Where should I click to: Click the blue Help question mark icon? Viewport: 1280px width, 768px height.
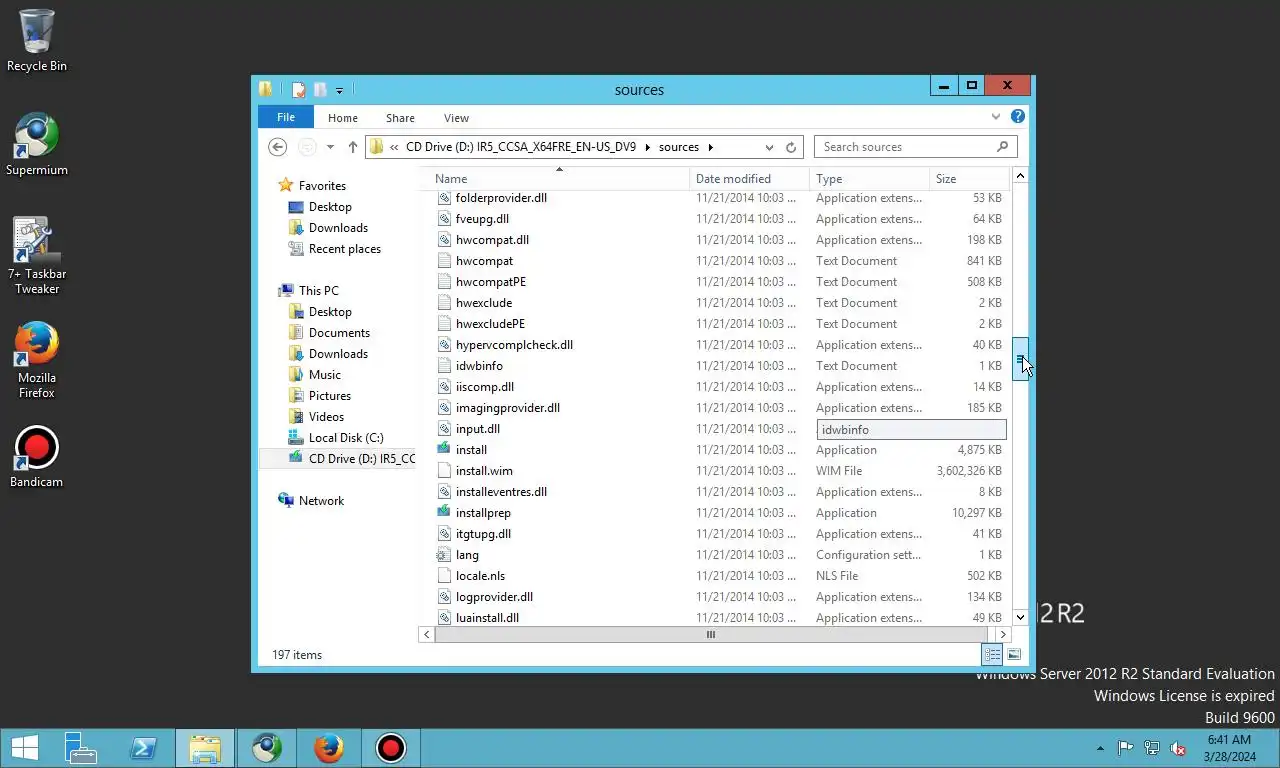[1018, 117]
